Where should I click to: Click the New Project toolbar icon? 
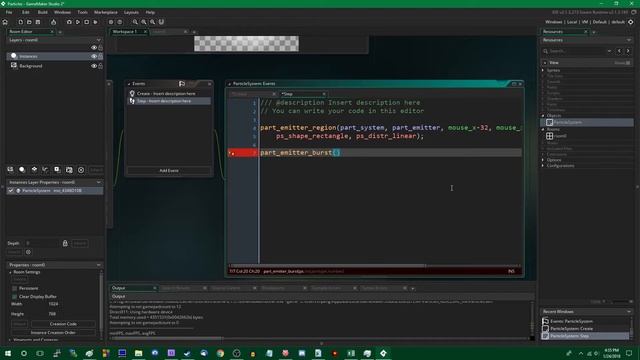click(x=20, y=22)
